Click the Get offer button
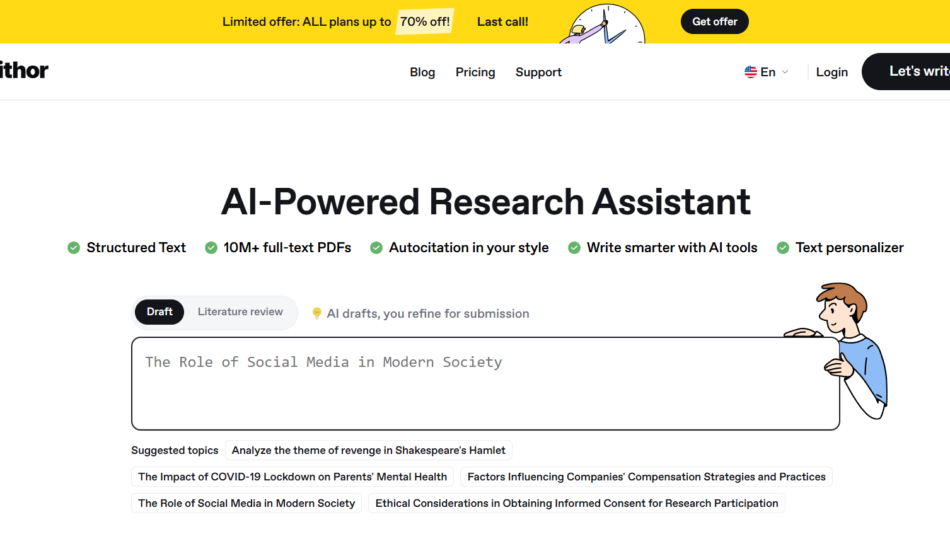950x534 pixels. pos(714,21)
